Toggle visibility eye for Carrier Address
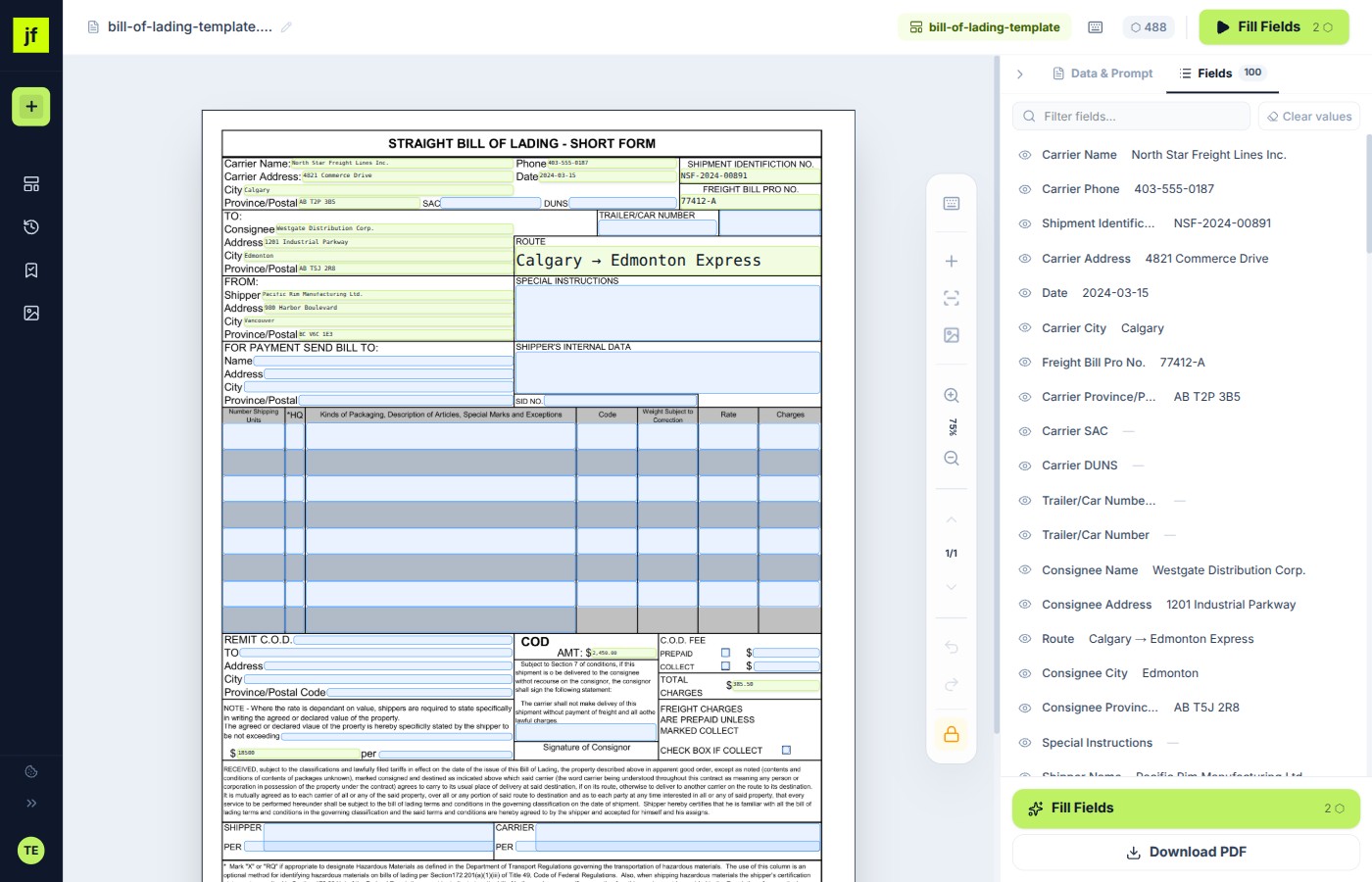 pos(1025,259)
